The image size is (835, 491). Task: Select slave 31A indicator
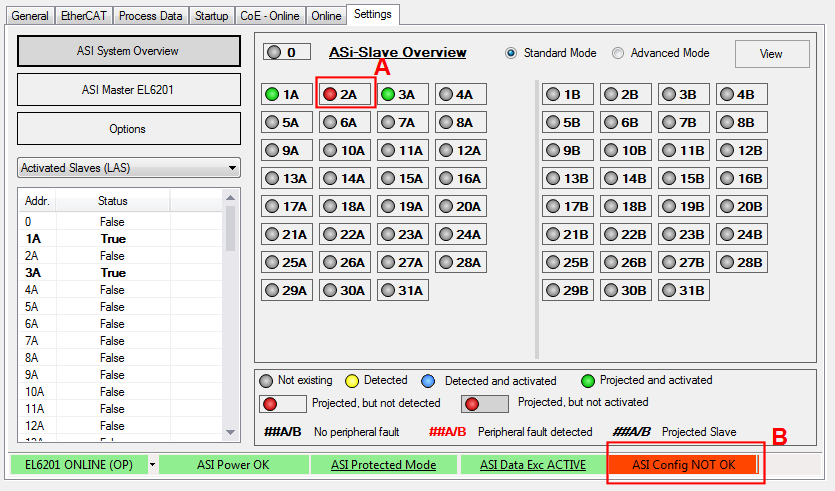[x=403, y=290]
